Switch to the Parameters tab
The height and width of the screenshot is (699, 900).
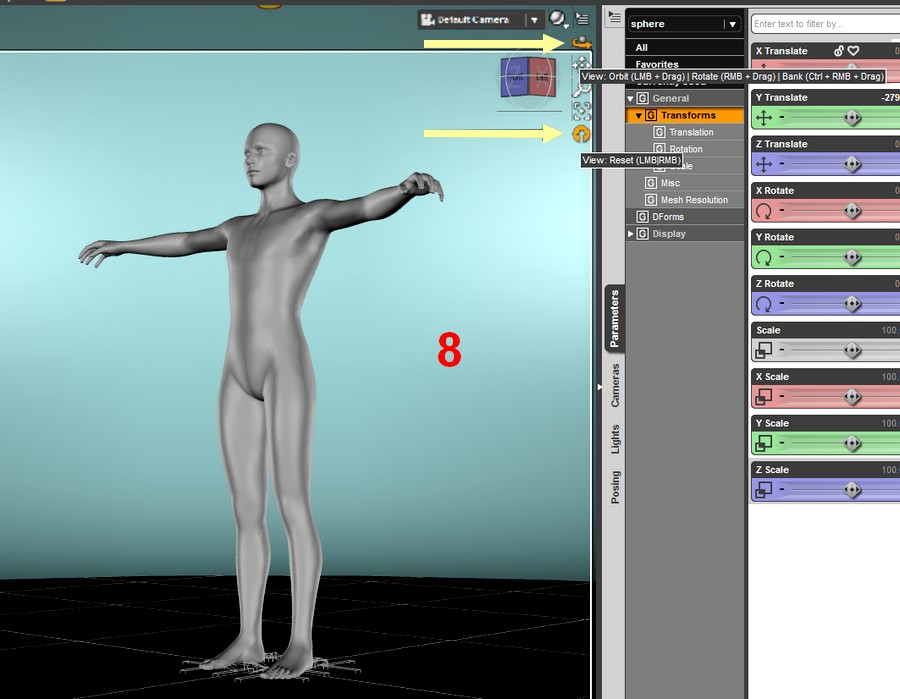pos(615,319)
